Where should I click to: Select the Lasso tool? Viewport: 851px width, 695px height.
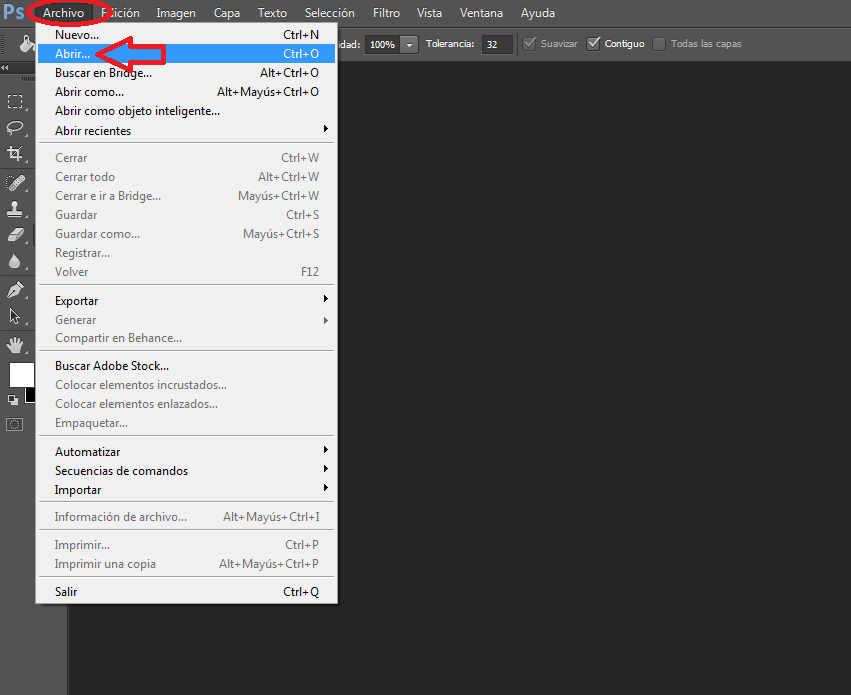[15, 127]
